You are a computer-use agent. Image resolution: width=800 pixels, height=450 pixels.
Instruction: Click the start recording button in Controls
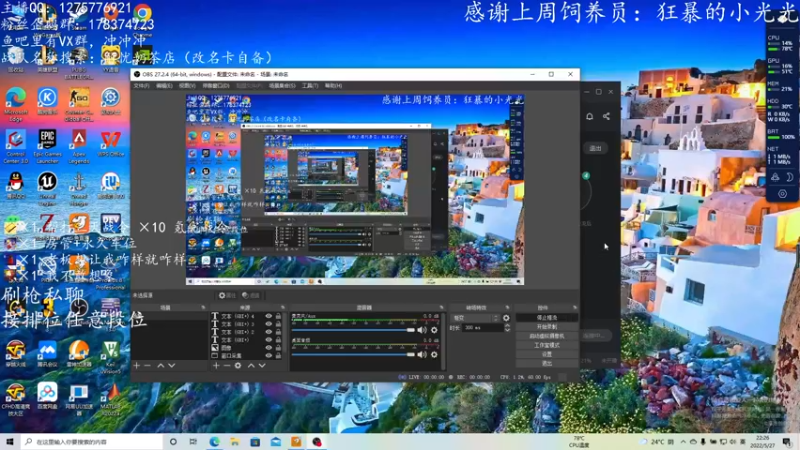(x=546, y=327)
